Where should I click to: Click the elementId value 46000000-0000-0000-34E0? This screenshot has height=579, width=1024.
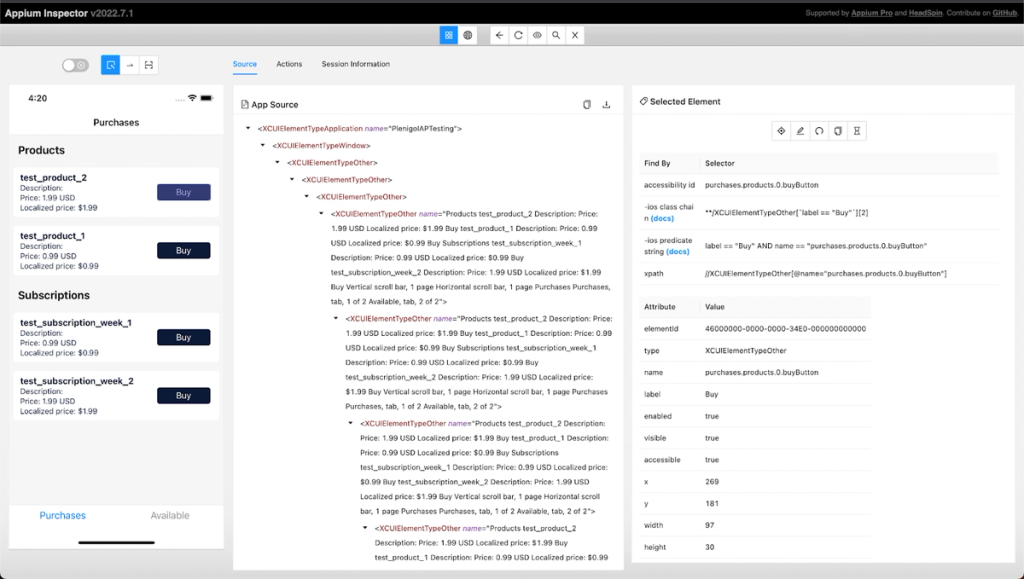[x=786, y=329]
